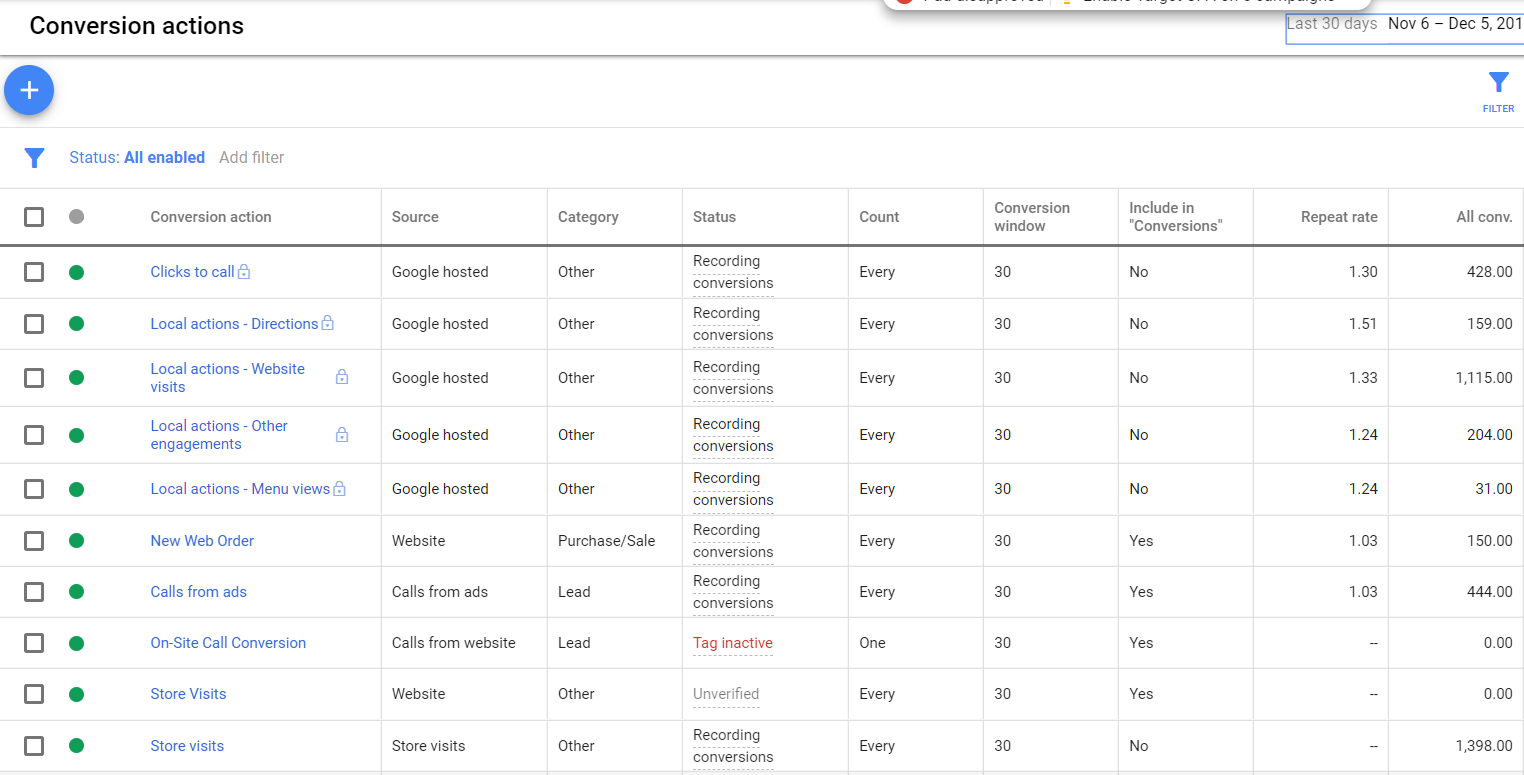Click lock icon next to Local actions - Directions
Screen dimensions: 1524x775
coord(327,324)
